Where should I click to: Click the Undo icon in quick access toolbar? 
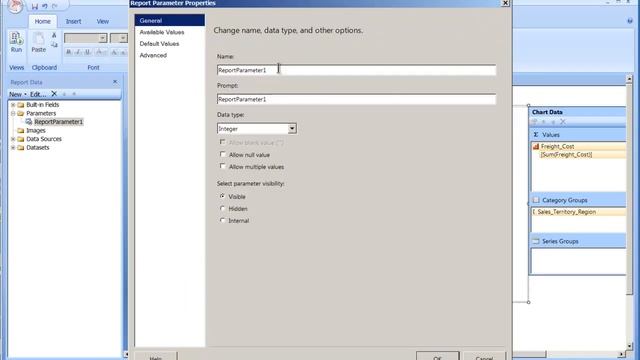(45, 7)
